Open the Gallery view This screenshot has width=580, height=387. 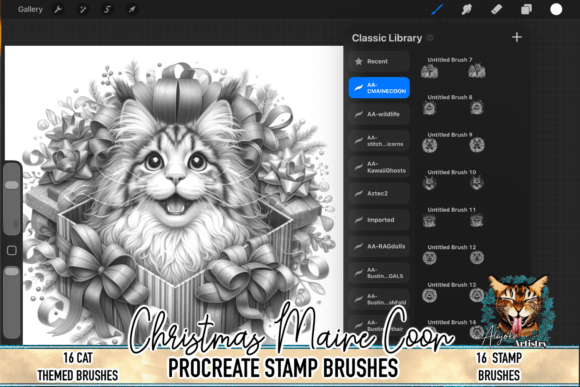(30, 9)
